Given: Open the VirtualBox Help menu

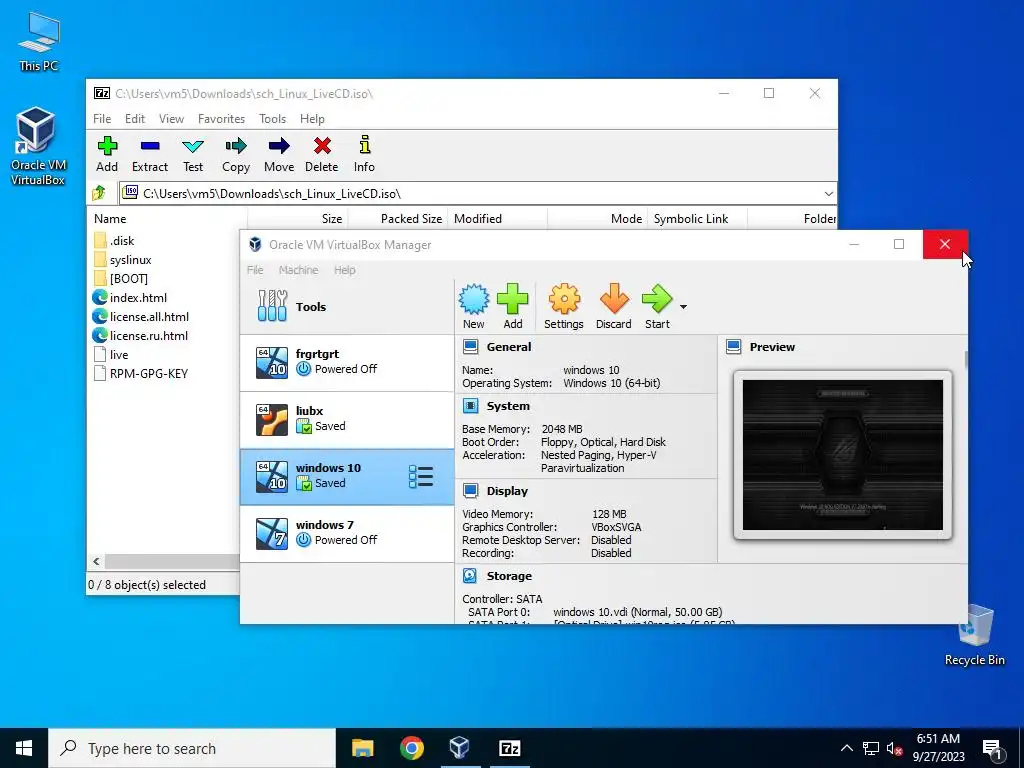Looking at the screenshot, I should pos(345,270).
